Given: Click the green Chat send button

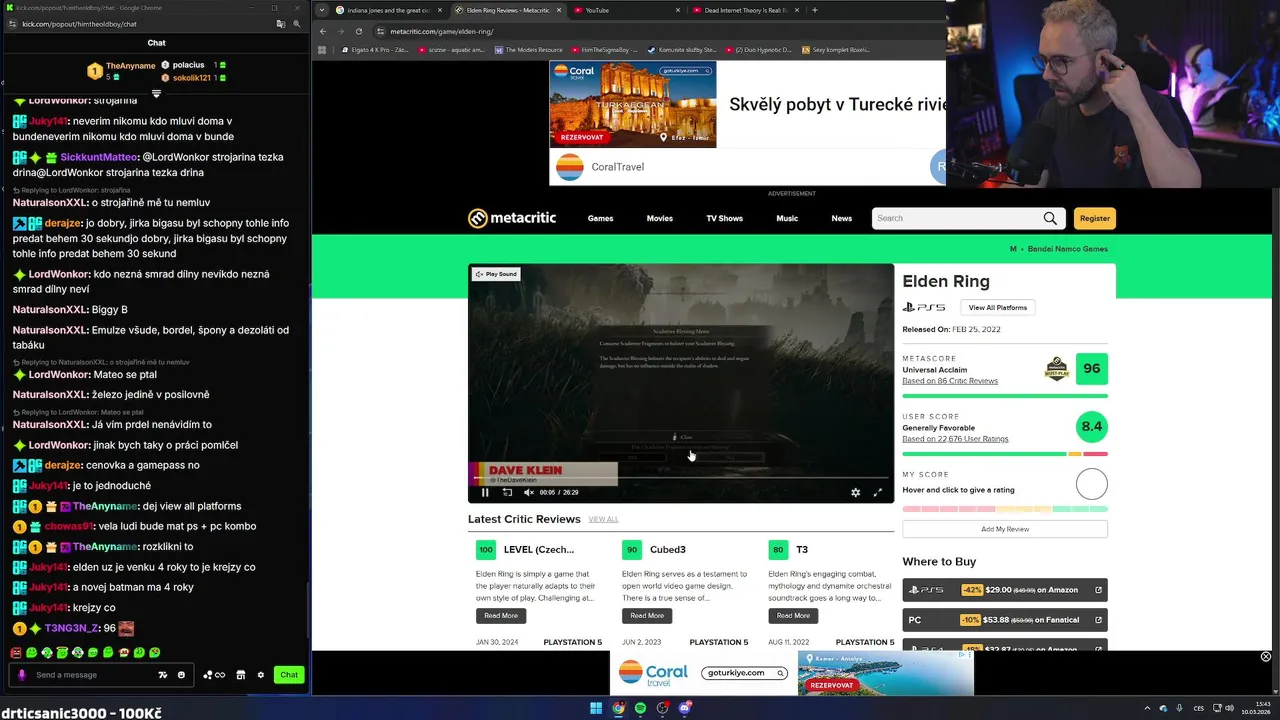Looking at the screenshot, I should [289, 675].
